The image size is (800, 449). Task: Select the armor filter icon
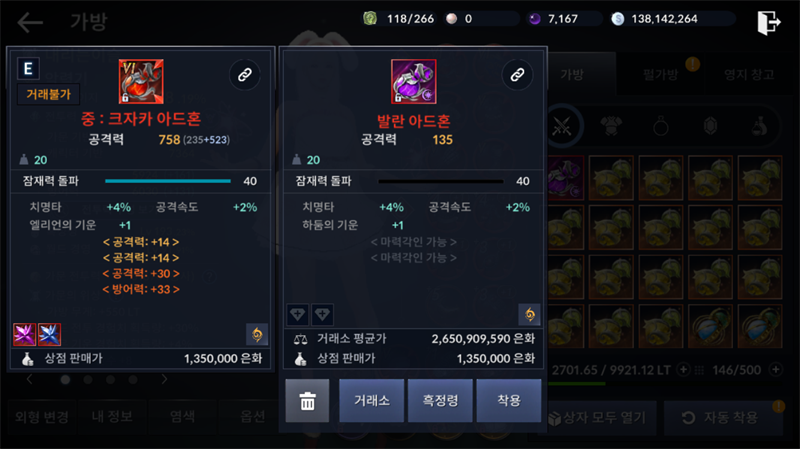[x=611, y=126]
